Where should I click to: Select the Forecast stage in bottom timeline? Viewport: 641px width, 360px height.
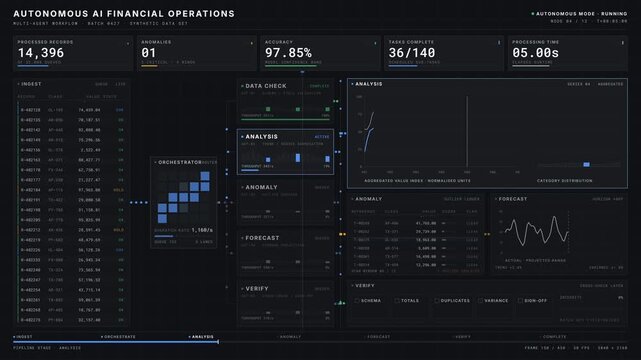tap(378, 337)
